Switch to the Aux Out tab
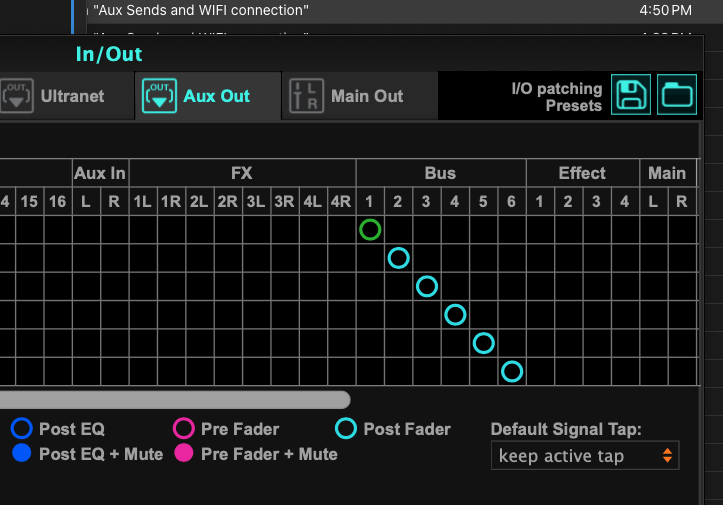723x505 pixels. [208, 96]
